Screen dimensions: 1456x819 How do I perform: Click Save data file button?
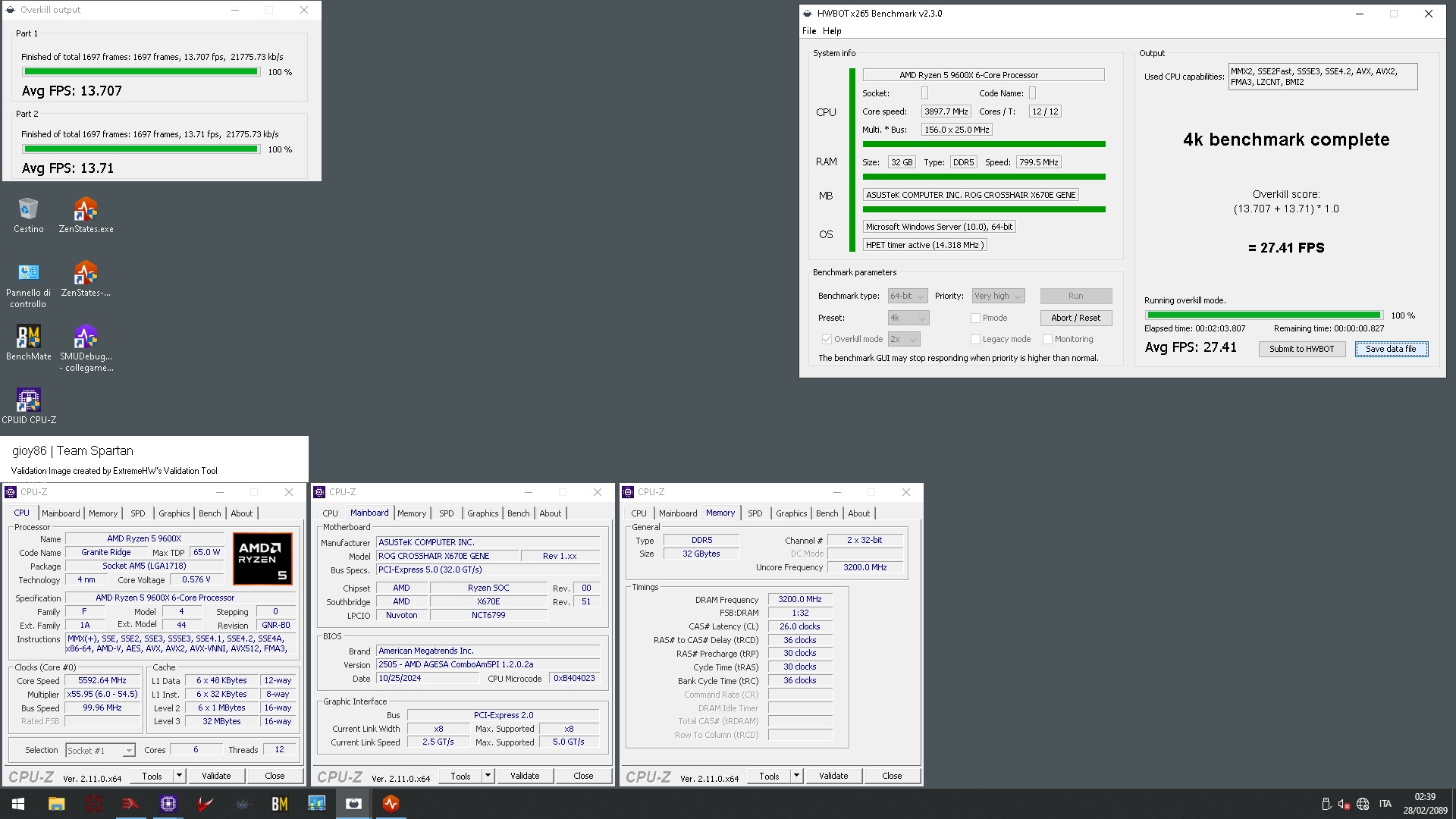pyautogui.click(x=1391, y=350)
